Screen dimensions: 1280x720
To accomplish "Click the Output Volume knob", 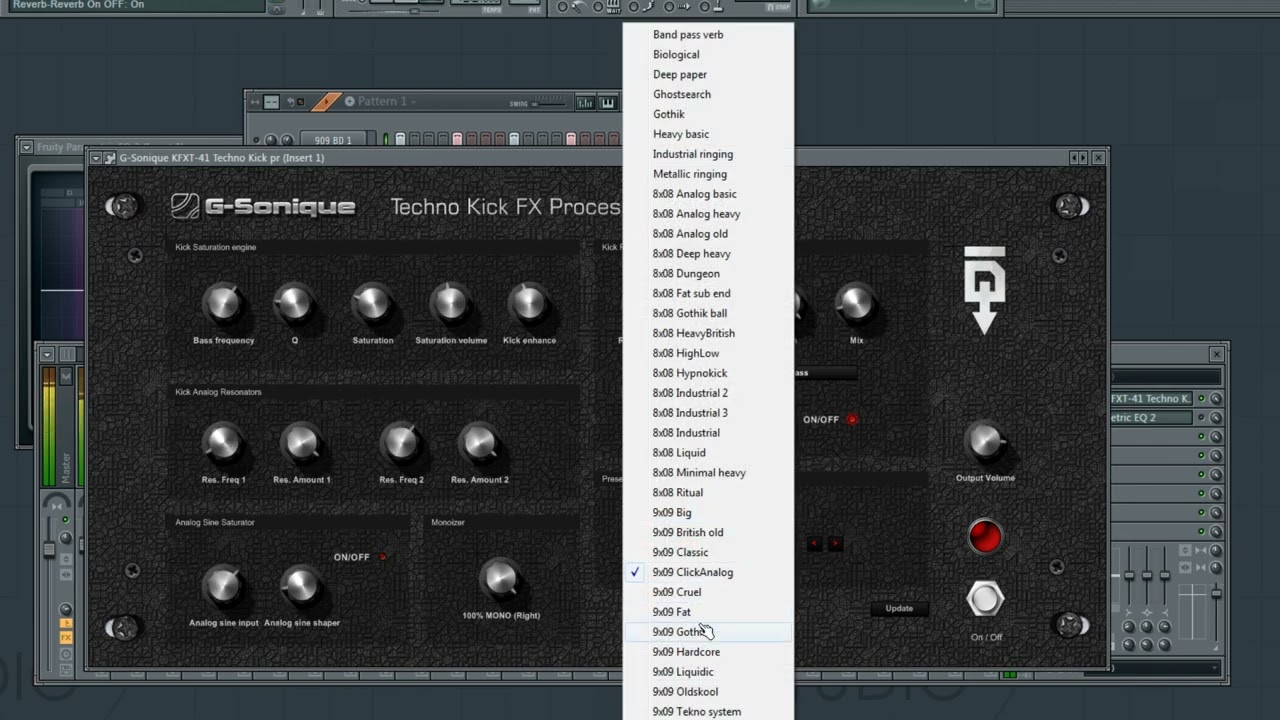I will pyautogui.click(x=985, y=441).
